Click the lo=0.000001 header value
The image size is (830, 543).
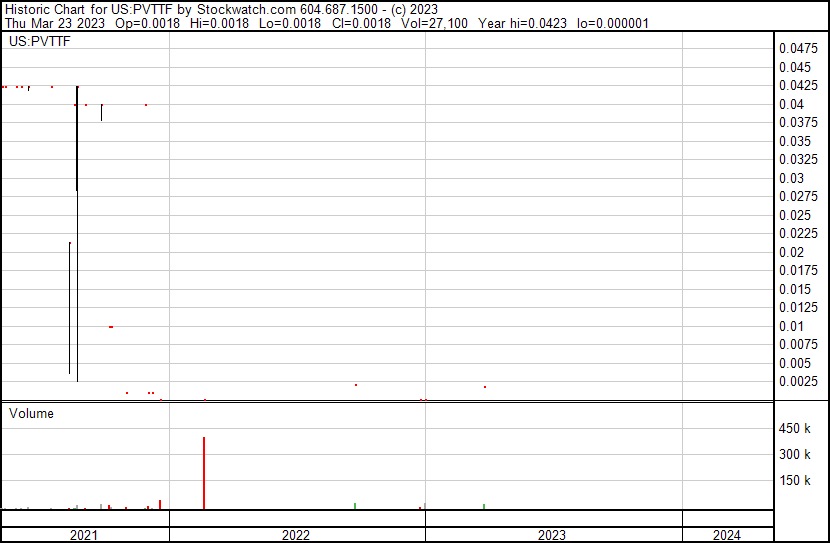pyautogui.click(x=612, y=23)
